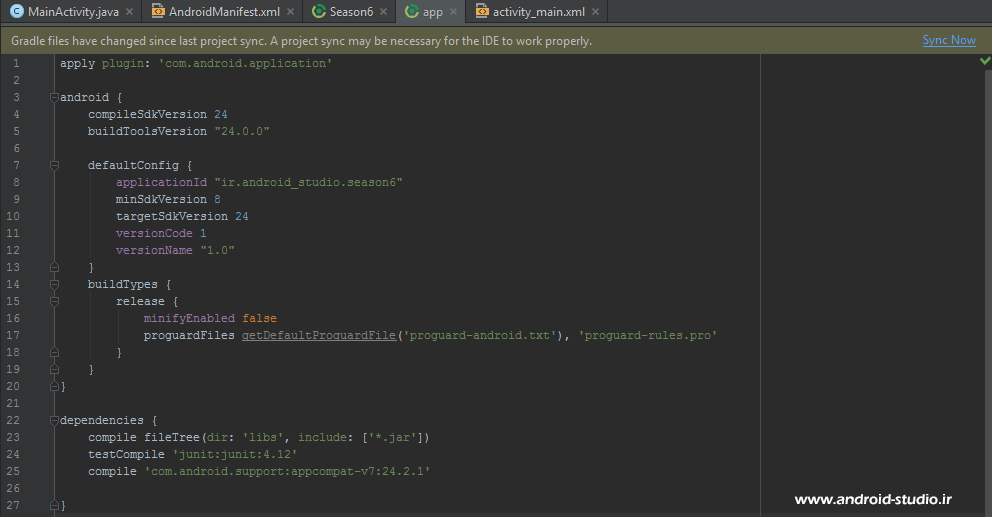Click the Season6 gradle file icon
The width and height of the screenshot is (992, 517).
(319, 12)
